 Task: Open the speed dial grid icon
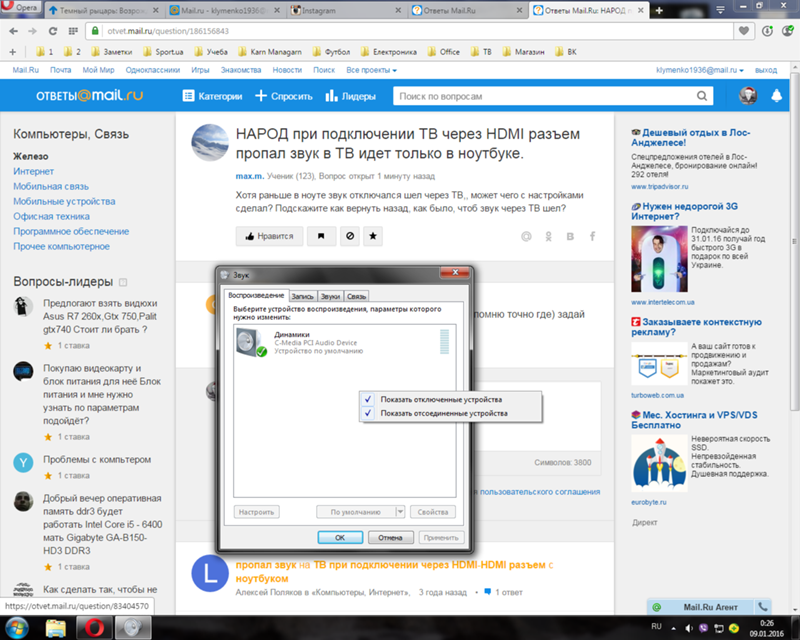coord(73,31)
